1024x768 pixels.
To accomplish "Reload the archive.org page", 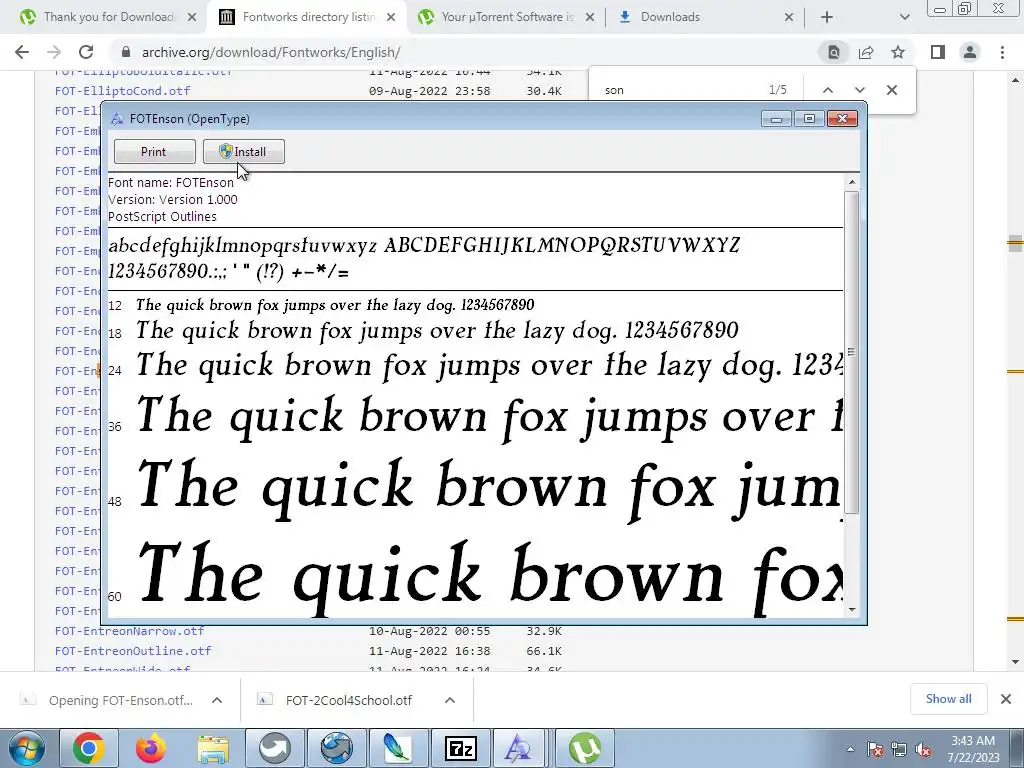I will click(86, 52).
